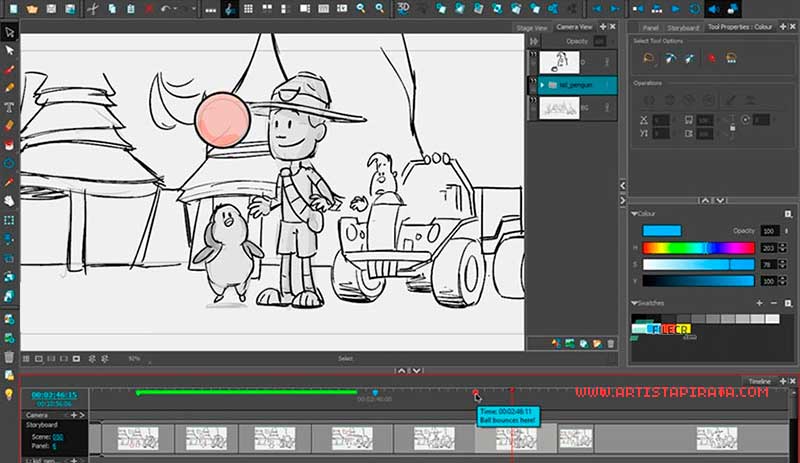This screenshot has height=463, width=800.
Task: Click the trash icon in left toolbar
Action: (9, 357)
